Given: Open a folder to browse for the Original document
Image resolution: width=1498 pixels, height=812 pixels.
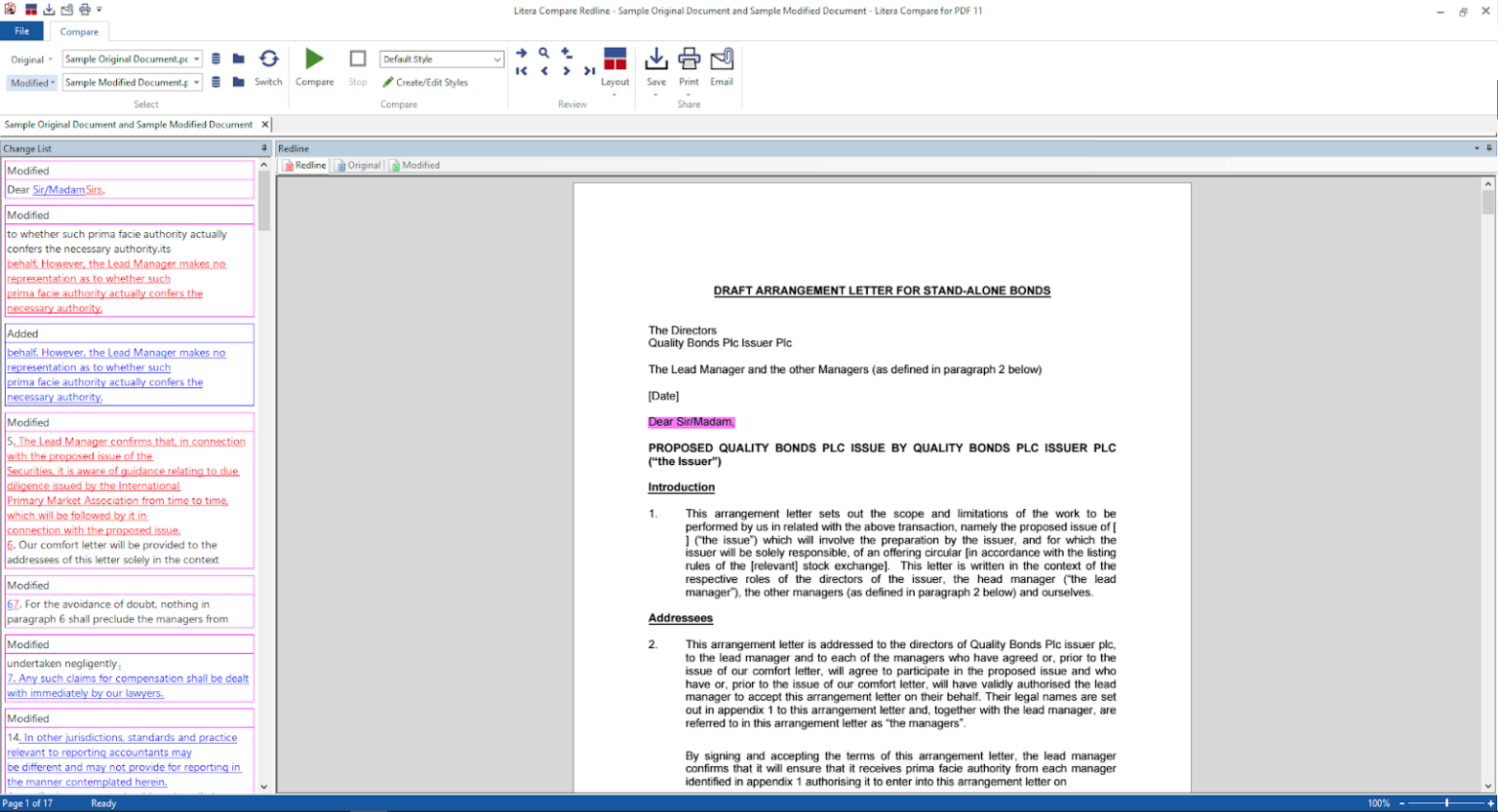Looking at the screenshot, I should pos(238,58).
